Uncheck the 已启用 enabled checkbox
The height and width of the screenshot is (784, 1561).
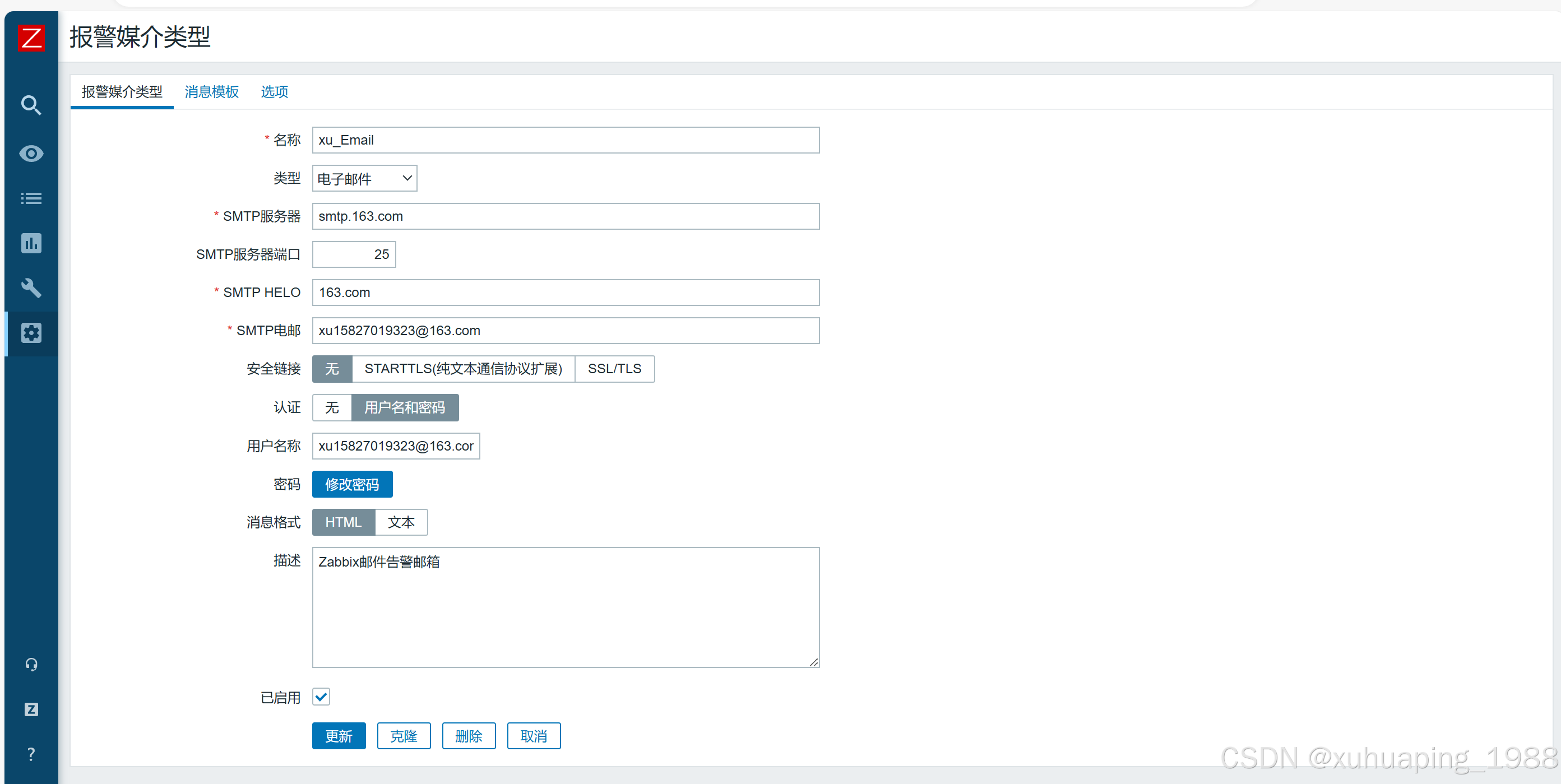tap(321, 697)
